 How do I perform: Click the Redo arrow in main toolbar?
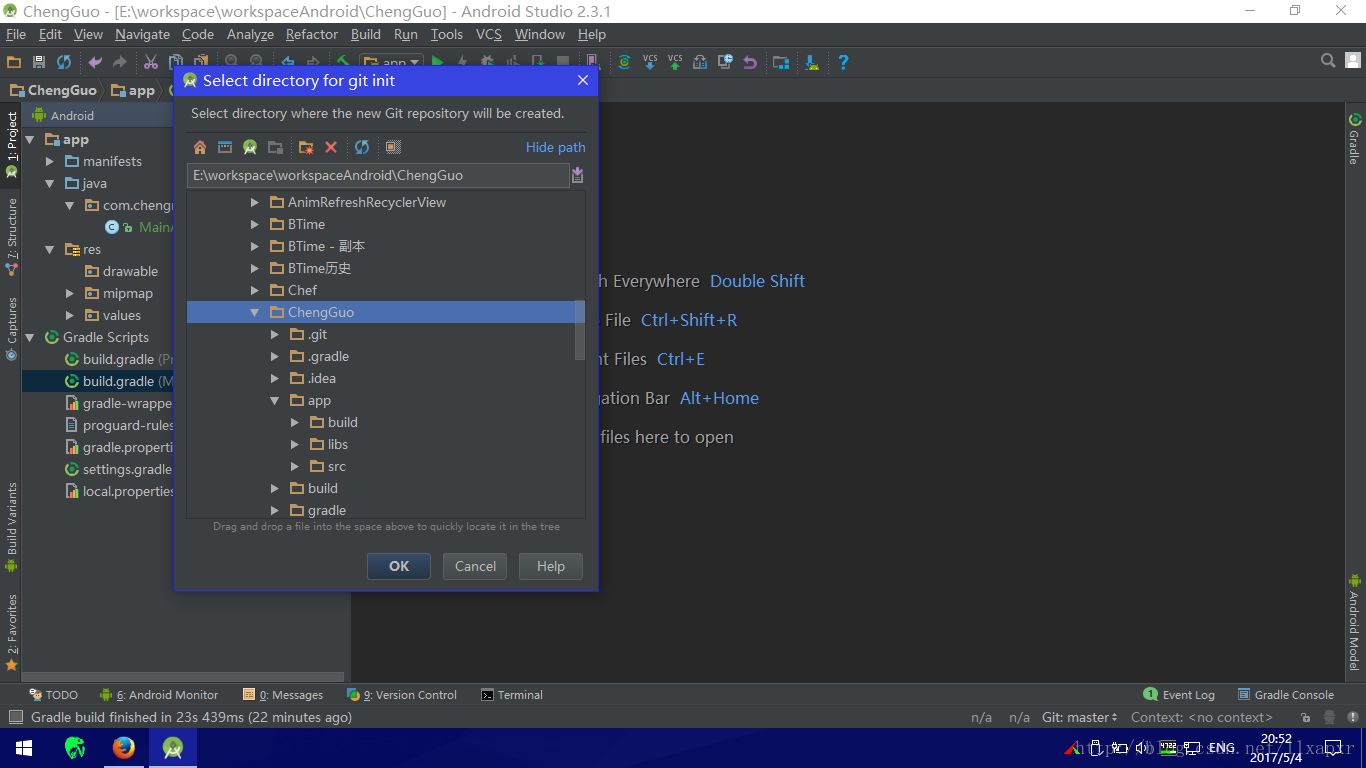point(119,62)
